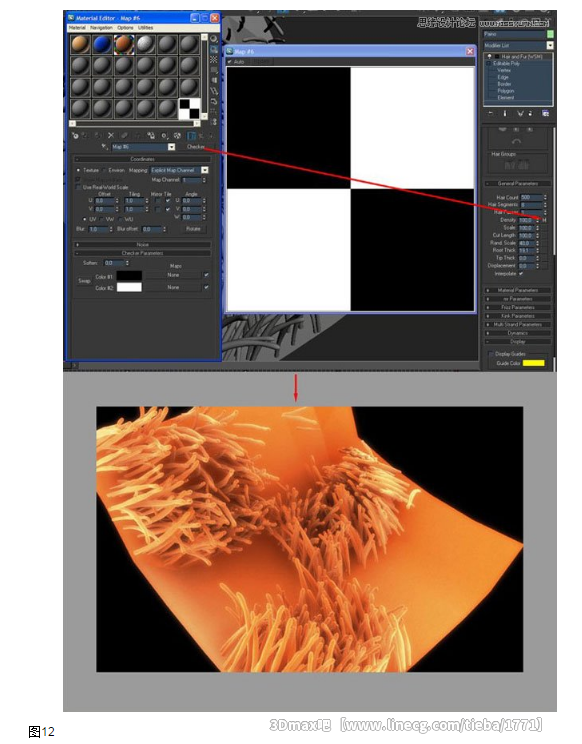Select the checker map sample slot
Viewport: 582px width, 744px height.
[189, 109]
